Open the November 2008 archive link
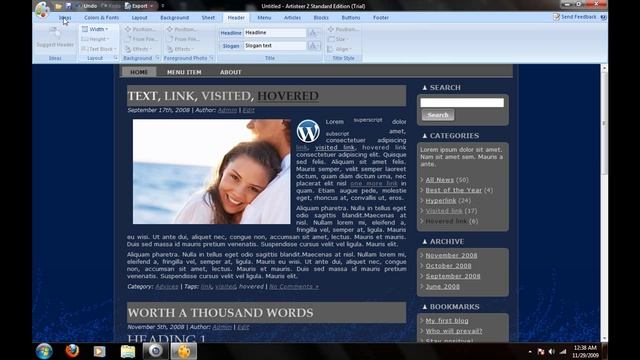 (451, 256)
